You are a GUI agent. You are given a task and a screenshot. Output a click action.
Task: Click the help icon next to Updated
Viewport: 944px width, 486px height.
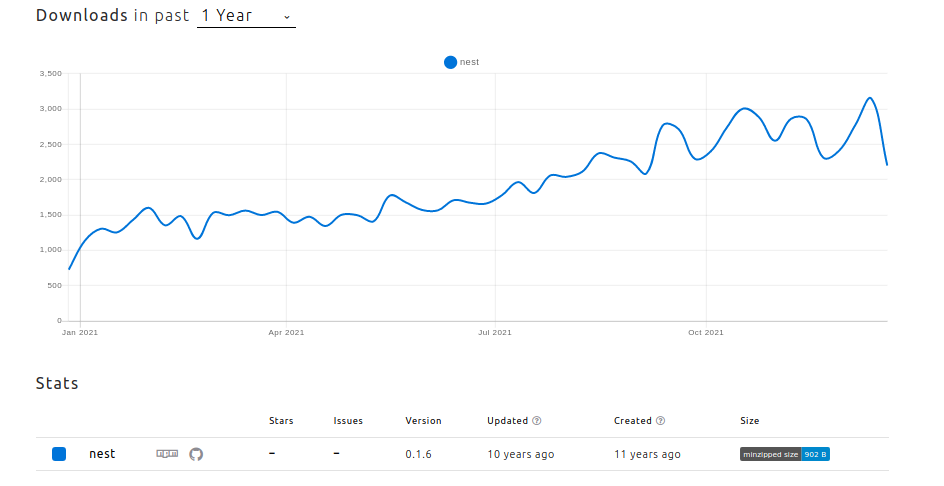pos(537,421)
